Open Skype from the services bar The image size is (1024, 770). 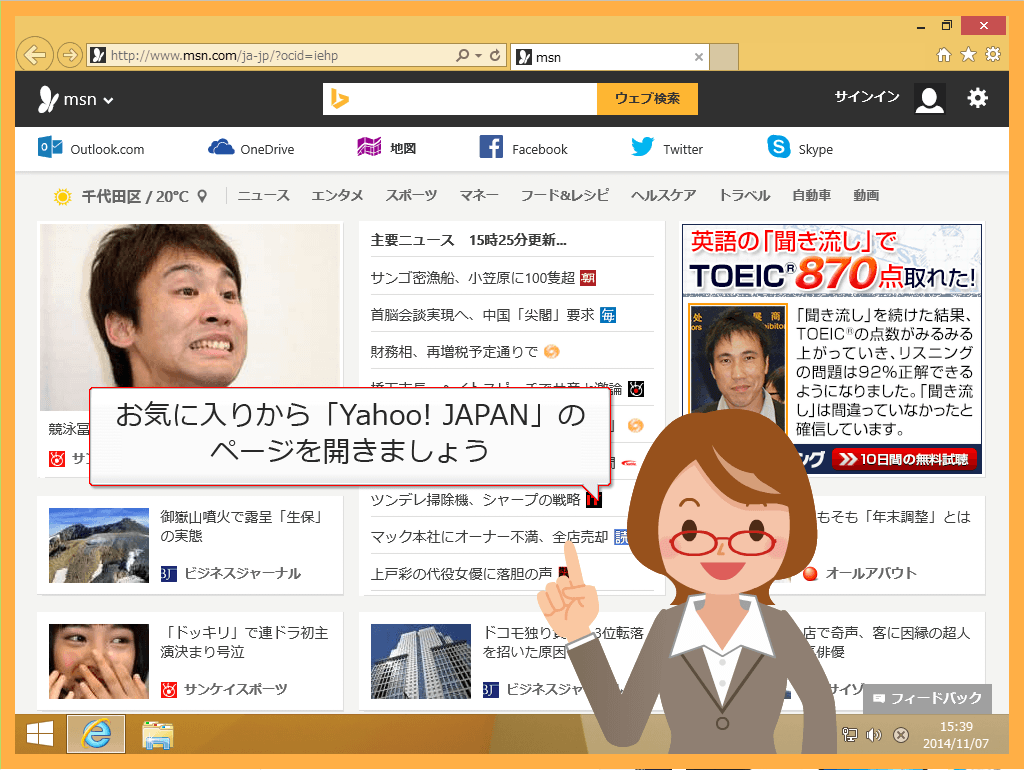(800, 147)
